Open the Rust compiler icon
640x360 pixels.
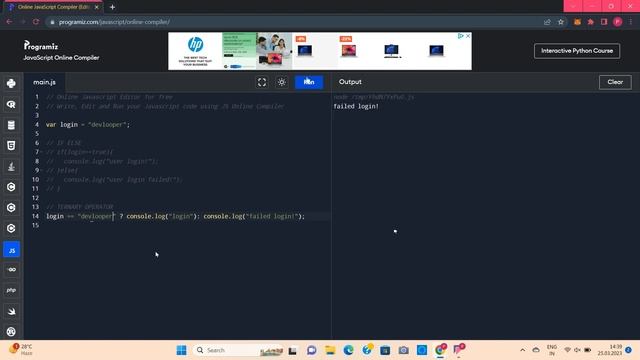11,332
